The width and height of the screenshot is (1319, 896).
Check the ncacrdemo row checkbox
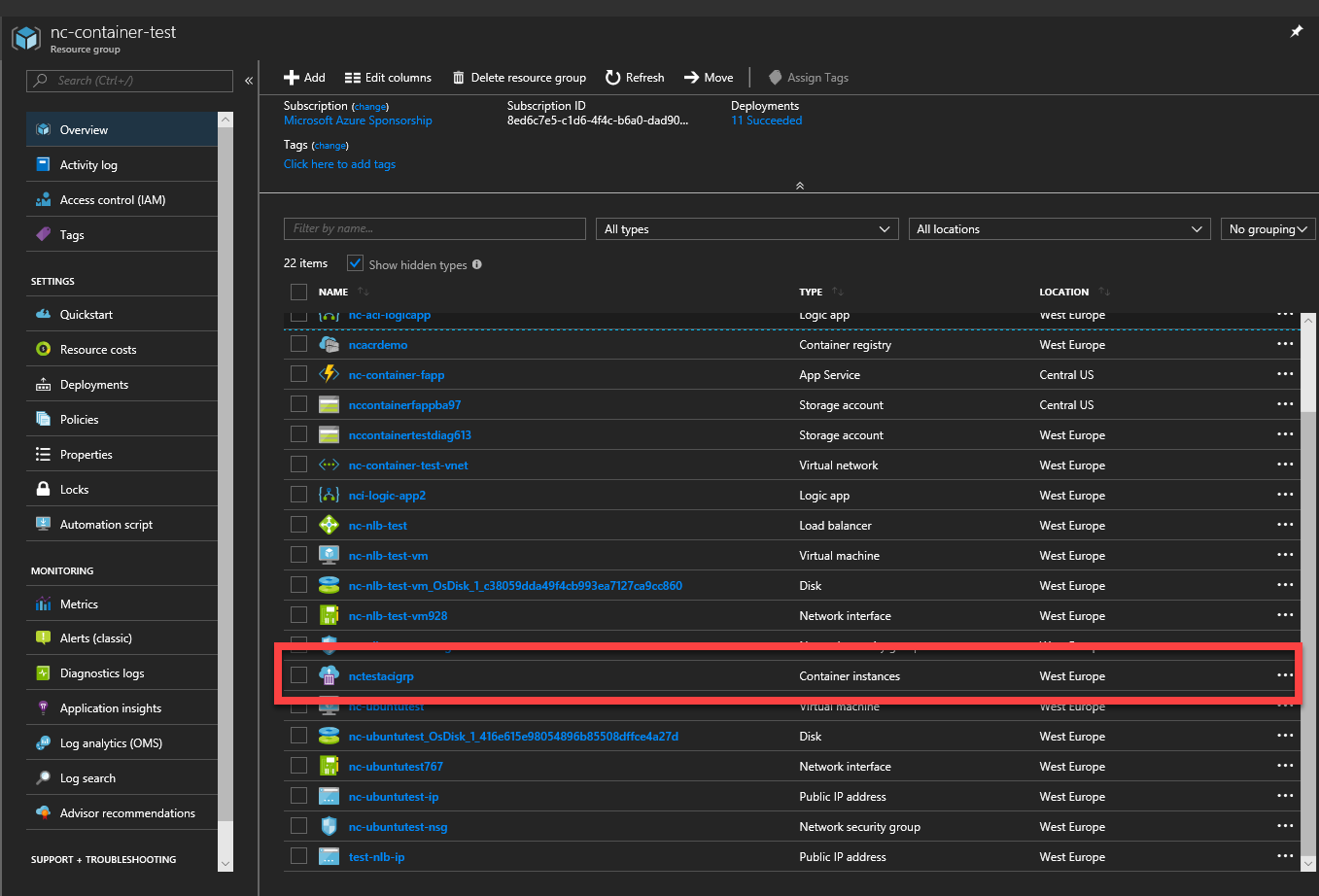pos(298,344)
